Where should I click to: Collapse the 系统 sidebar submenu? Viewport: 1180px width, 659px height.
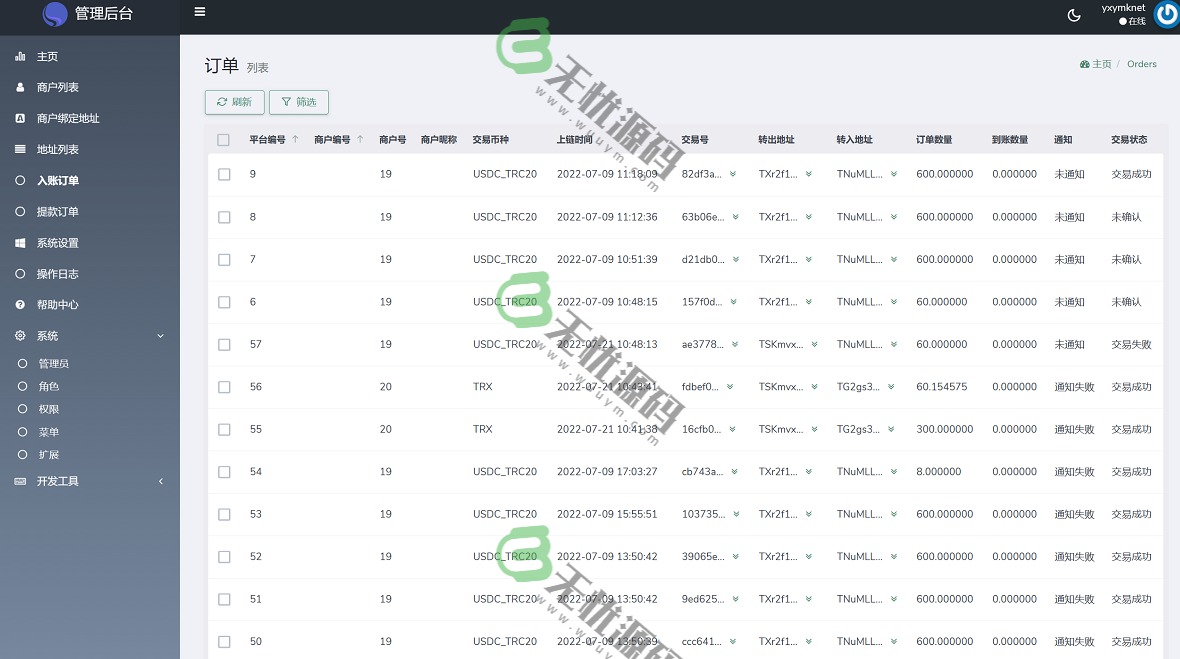160,336
